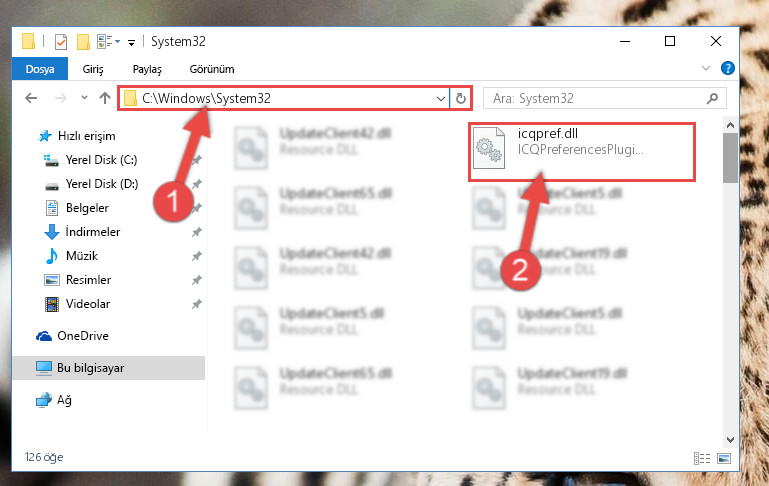The image size is (769, 486).
Task: Select the icqpref.dll file
Action: (x=582, y=152)
